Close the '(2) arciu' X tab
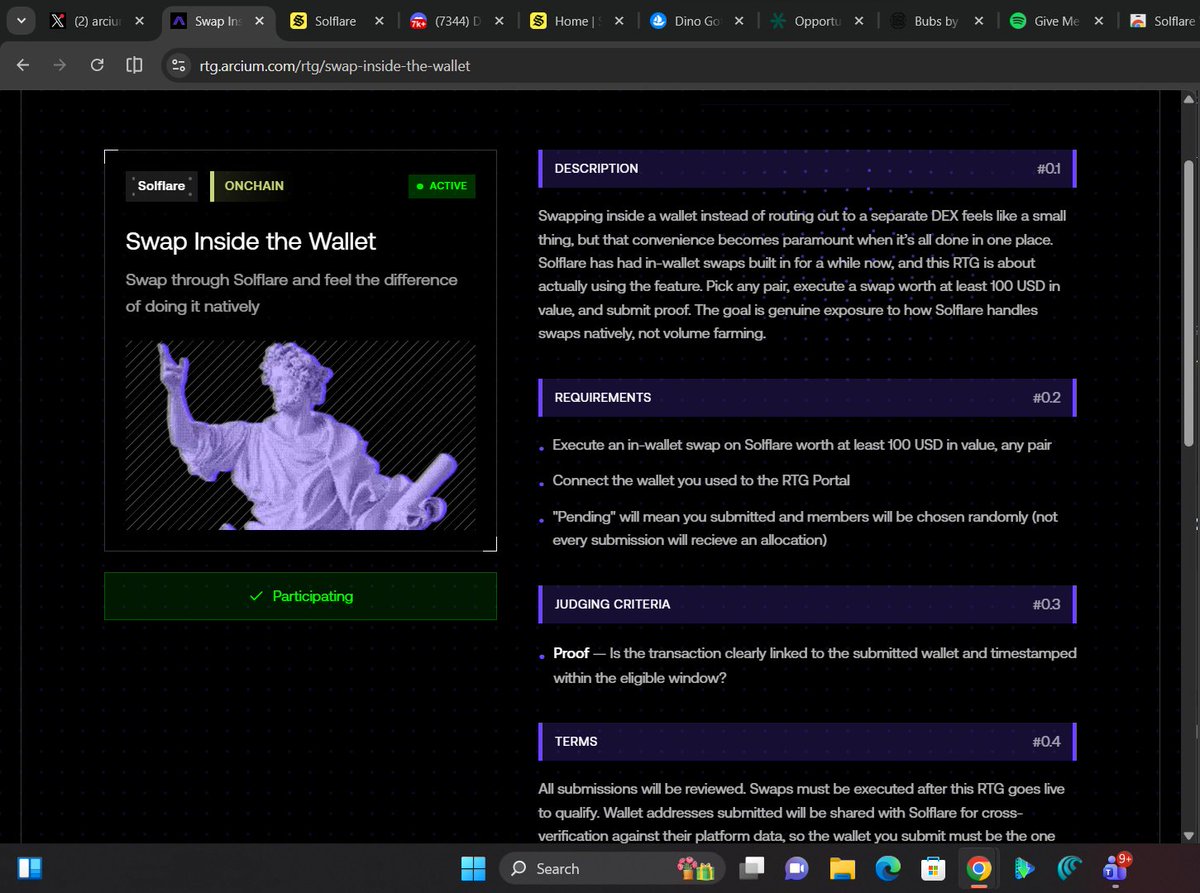The width and height of the screenshot is (1200, 893). [x=139, y=21]
